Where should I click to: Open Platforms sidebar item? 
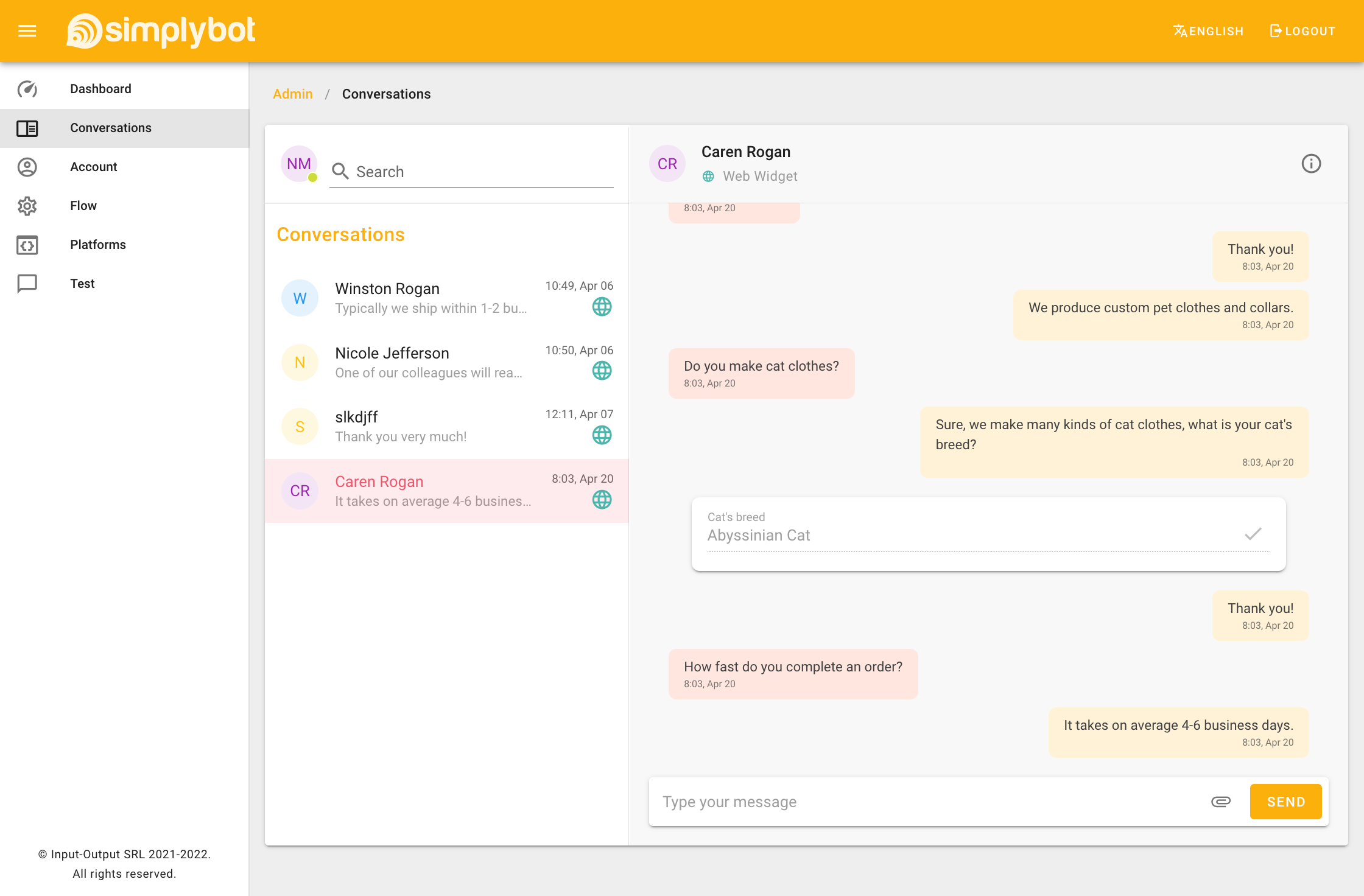tap(124, 245)
